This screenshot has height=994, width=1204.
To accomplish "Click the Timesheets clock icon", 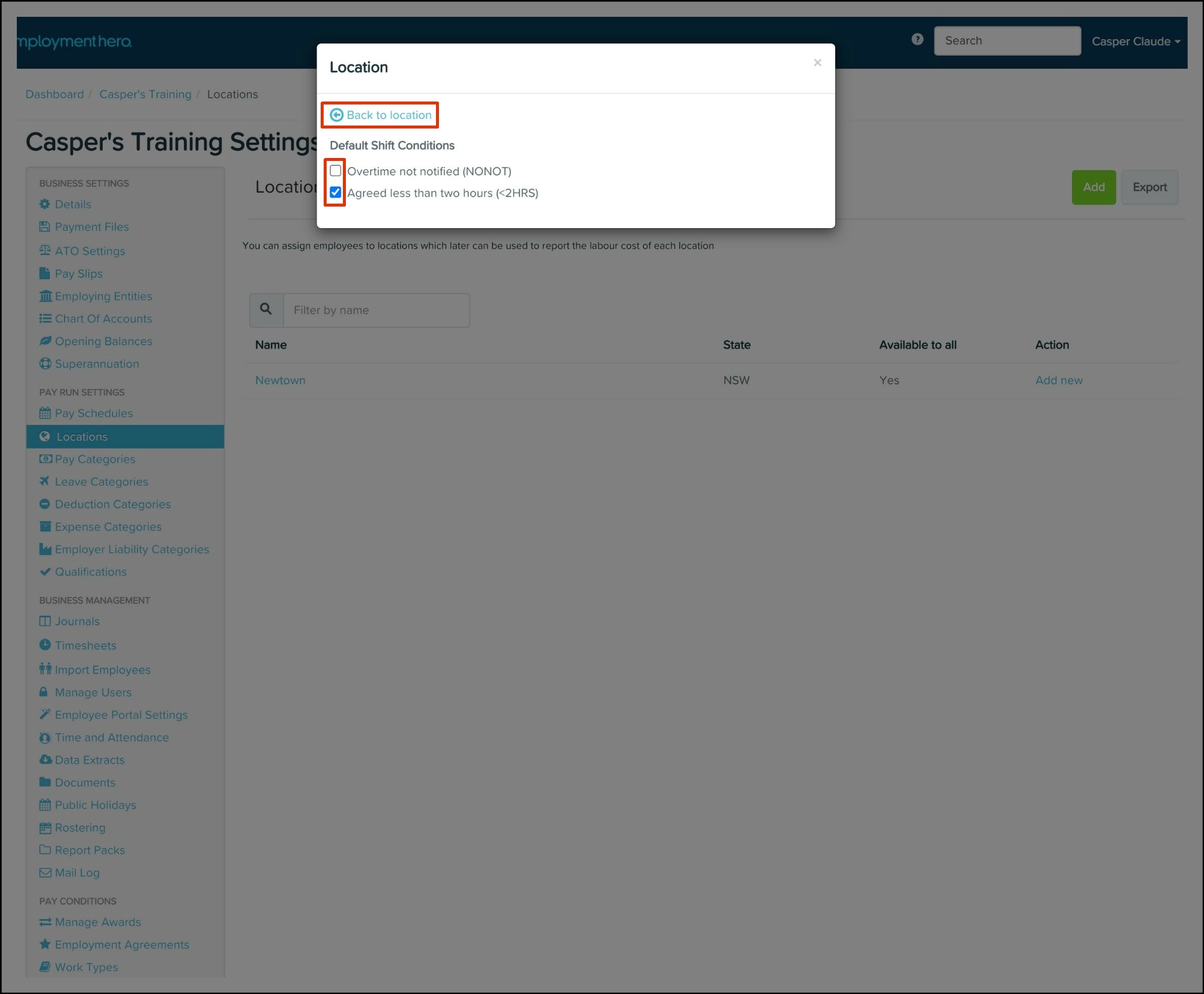I will pos(45,645).
